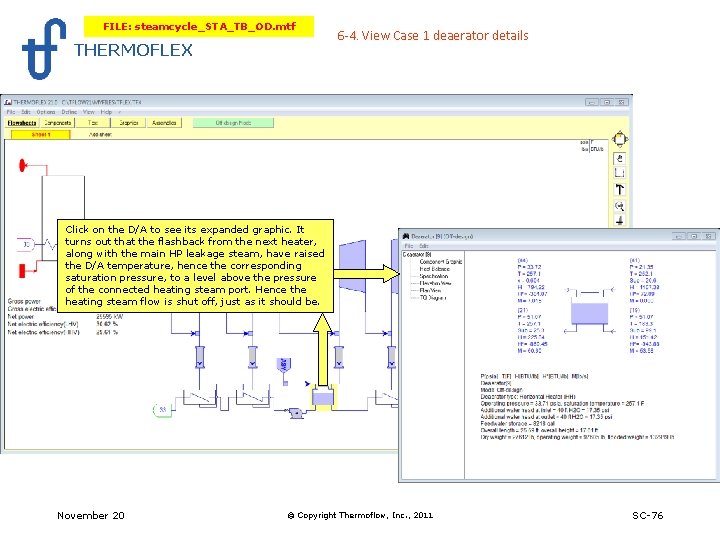Click the Feedwater storage line in the details text
Viewport: 720px width, 540px height.
click(518, 423)
